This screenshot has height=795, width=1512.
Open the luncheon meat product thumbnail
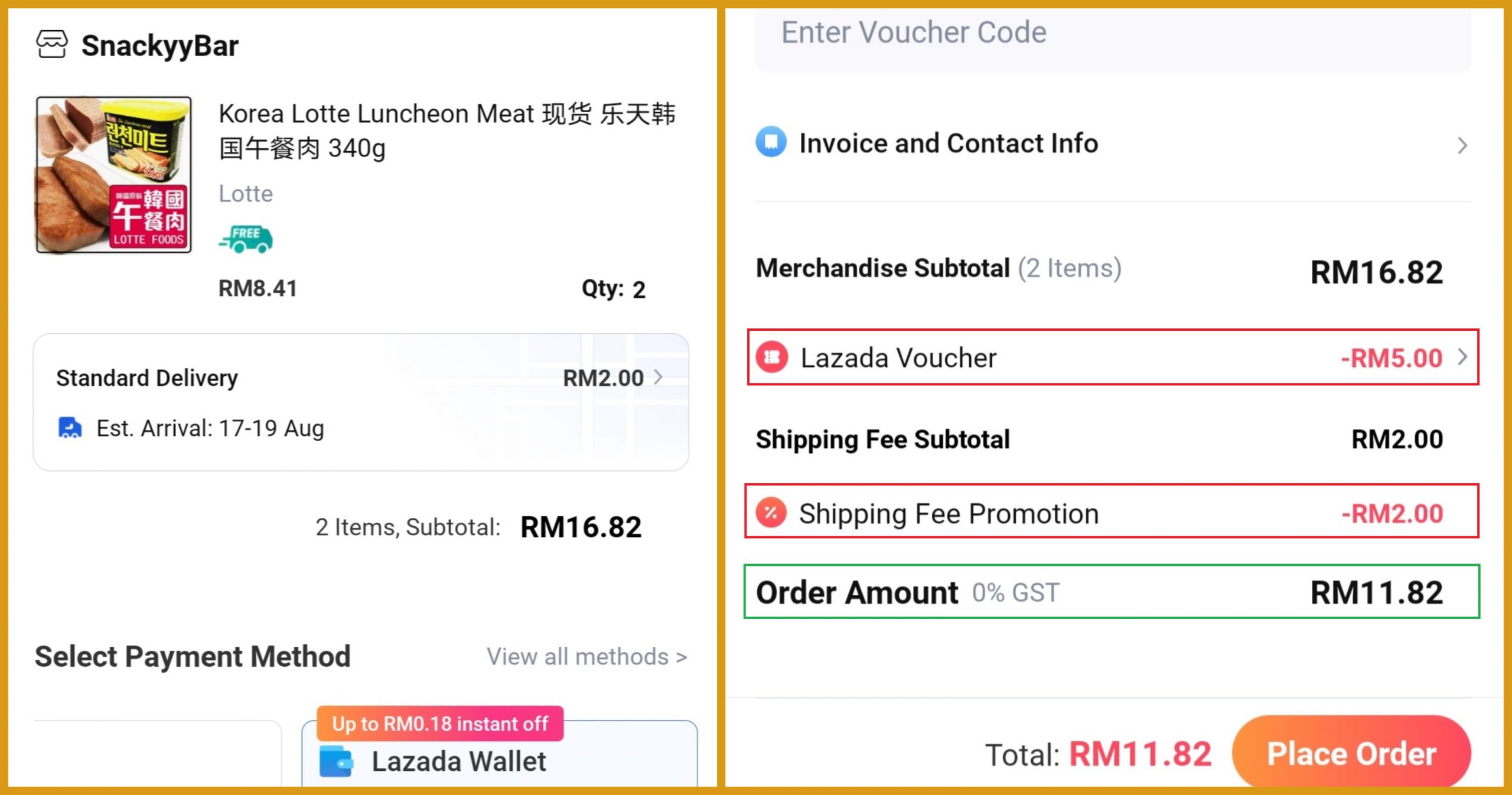(x=114, y=175)
